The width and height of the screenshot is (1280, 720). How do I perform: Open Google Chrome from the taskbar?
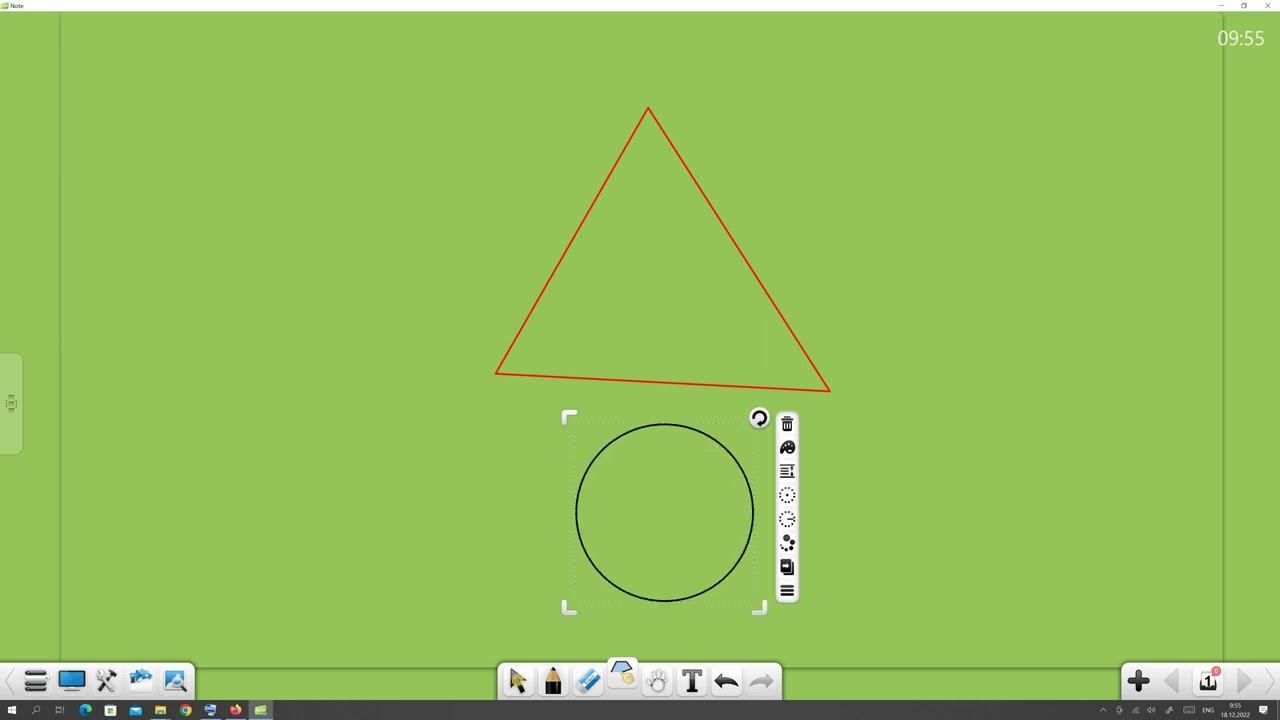click(x=185, y=710)
